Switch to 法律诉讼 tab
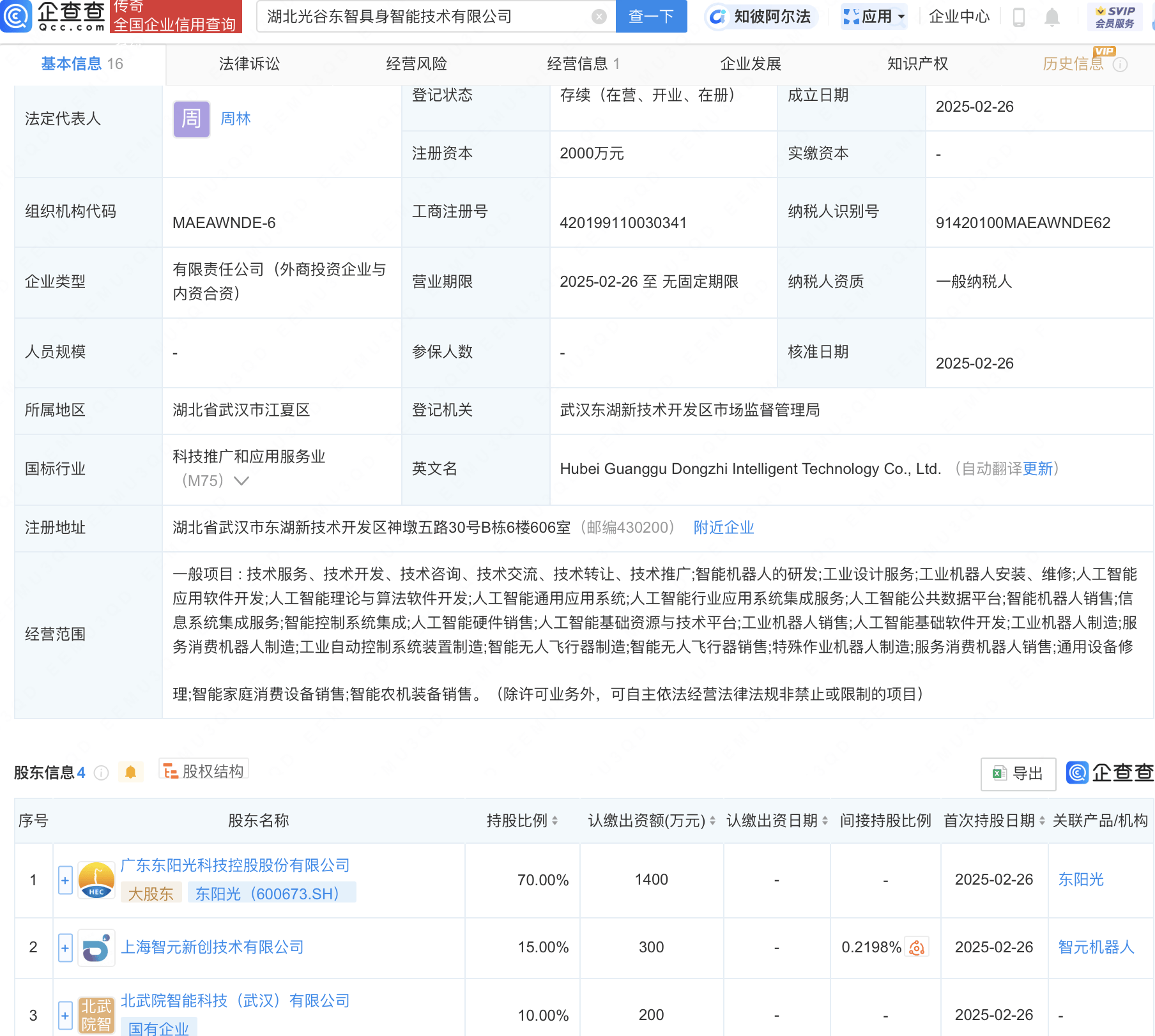Viewport: 1155px width, 1036px height. [249, 64]
